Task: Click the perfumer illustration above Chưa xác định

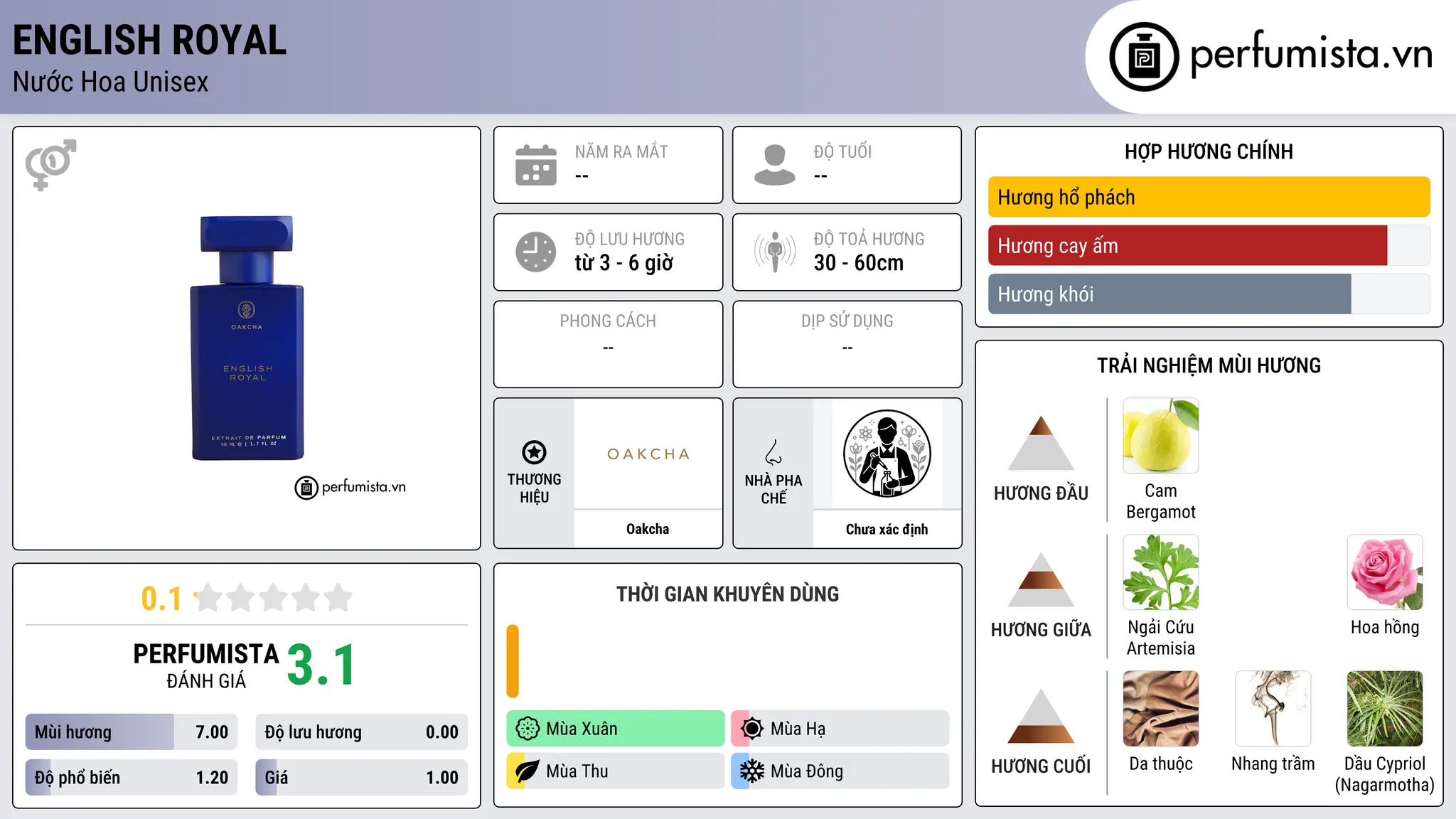Action: click(887, 454)
